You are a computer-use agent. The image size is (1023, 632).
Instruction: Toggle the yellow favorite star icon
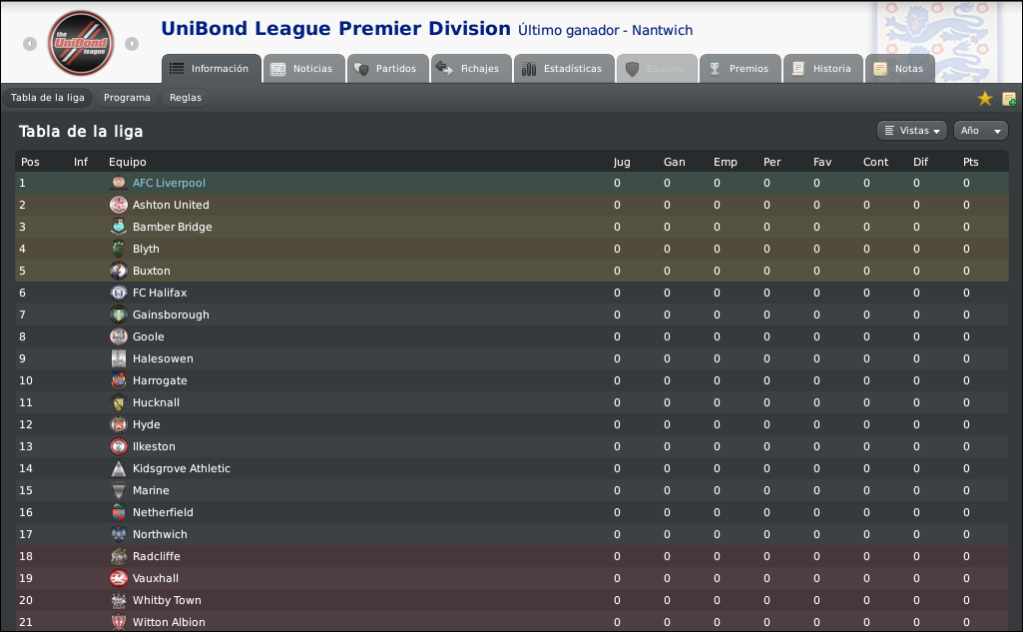(x=985, y=98)
